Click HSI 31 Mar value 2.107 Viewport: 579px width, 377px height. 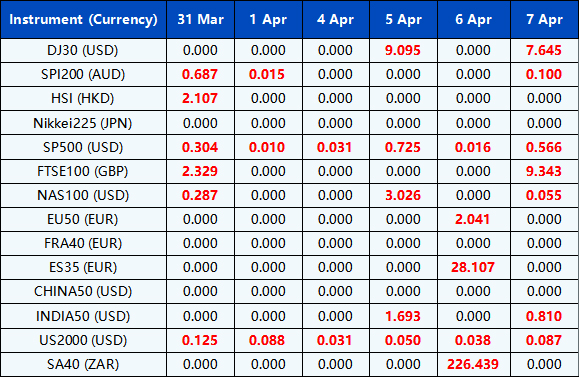[200, 98]
